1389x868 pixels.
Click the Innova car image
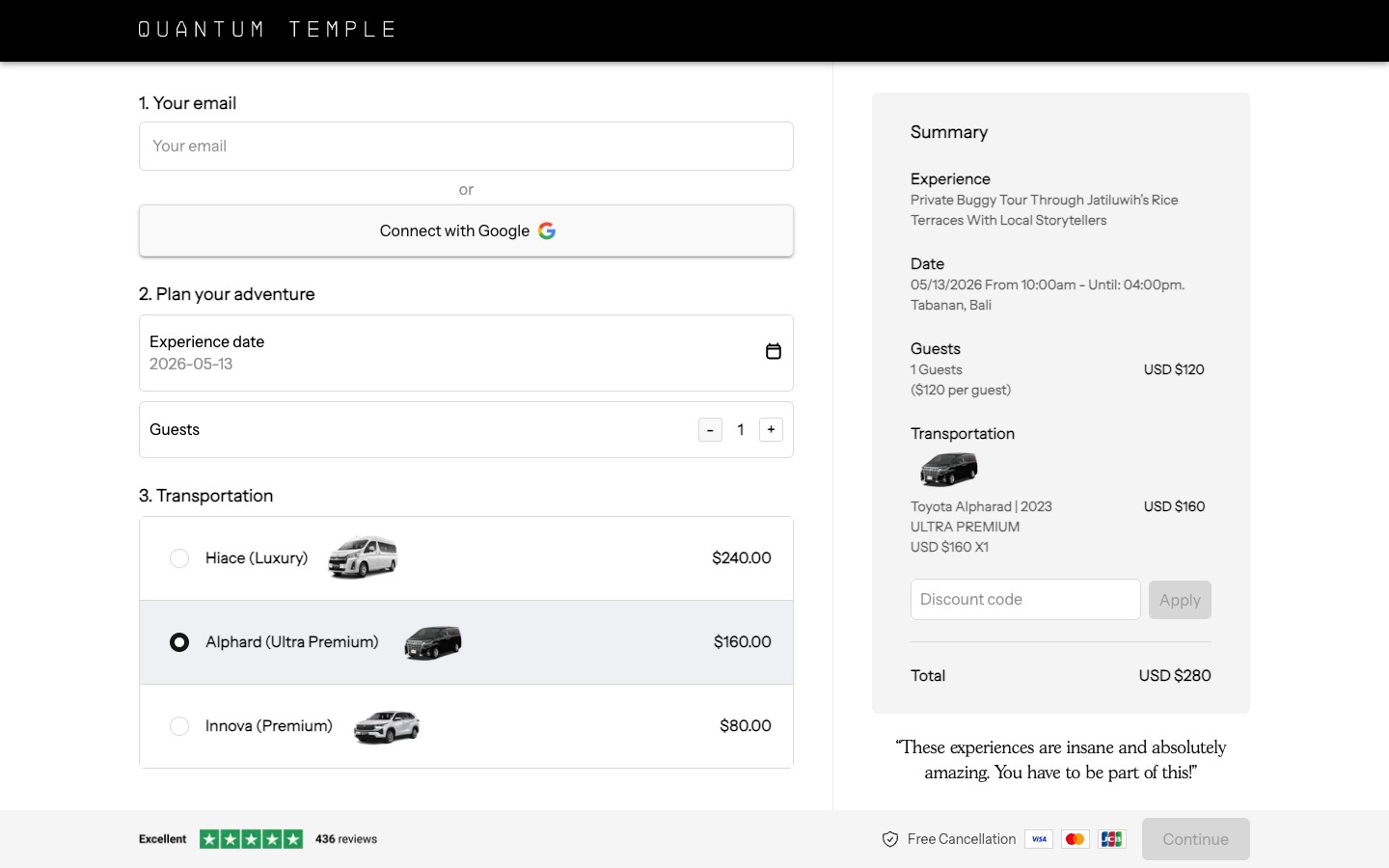[x=387, y=726]
